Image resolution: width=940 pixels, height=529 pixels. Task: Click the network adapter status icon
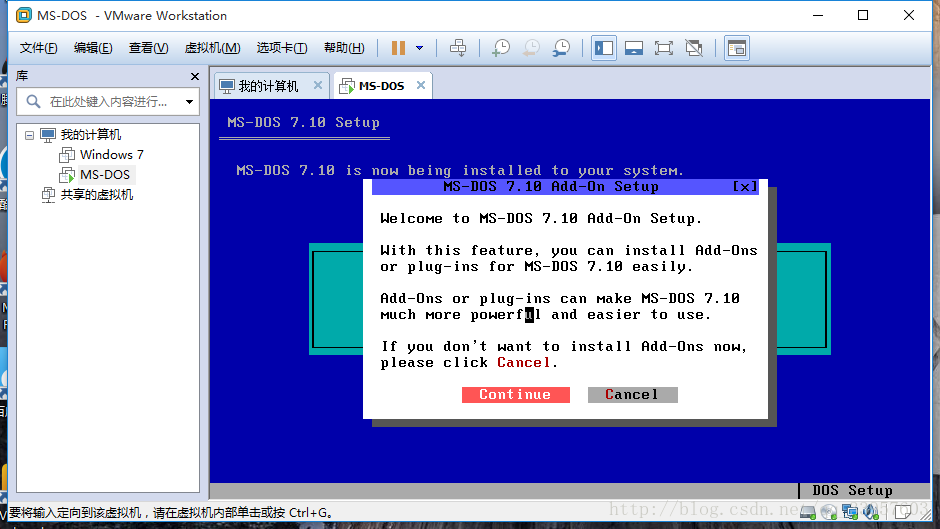click(849, 512)
